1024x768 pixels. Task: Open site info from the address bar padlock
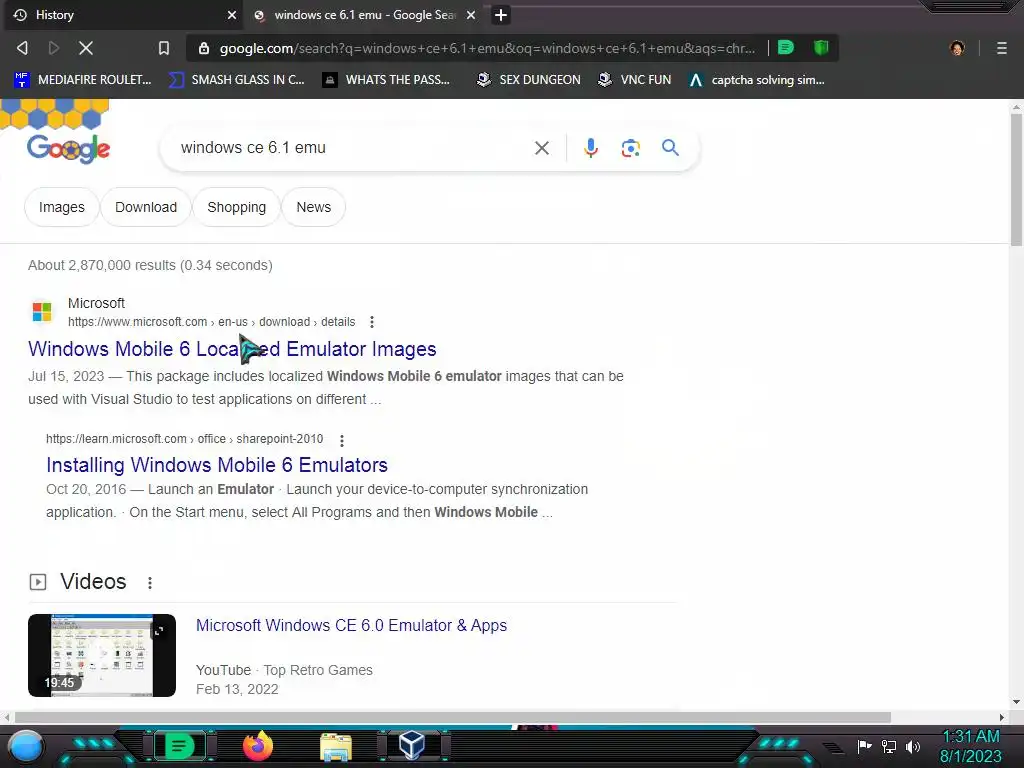[204, 48]
